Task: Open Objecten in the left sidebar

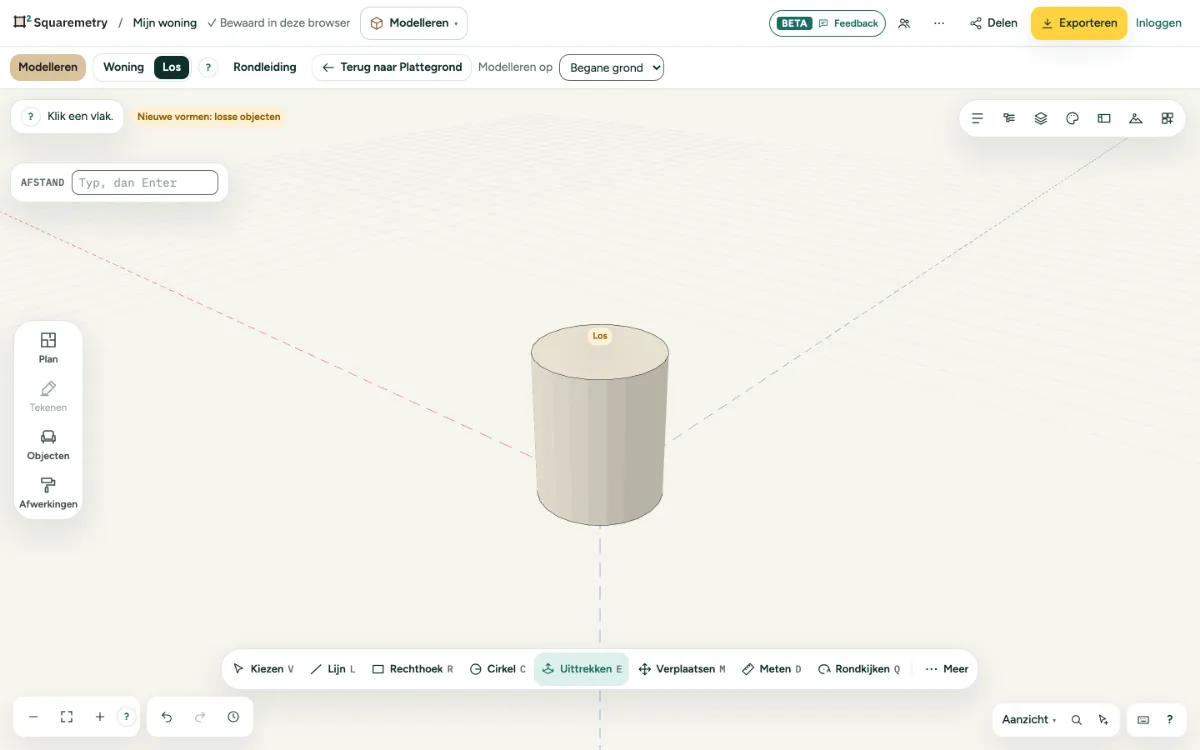Action: 48,445
